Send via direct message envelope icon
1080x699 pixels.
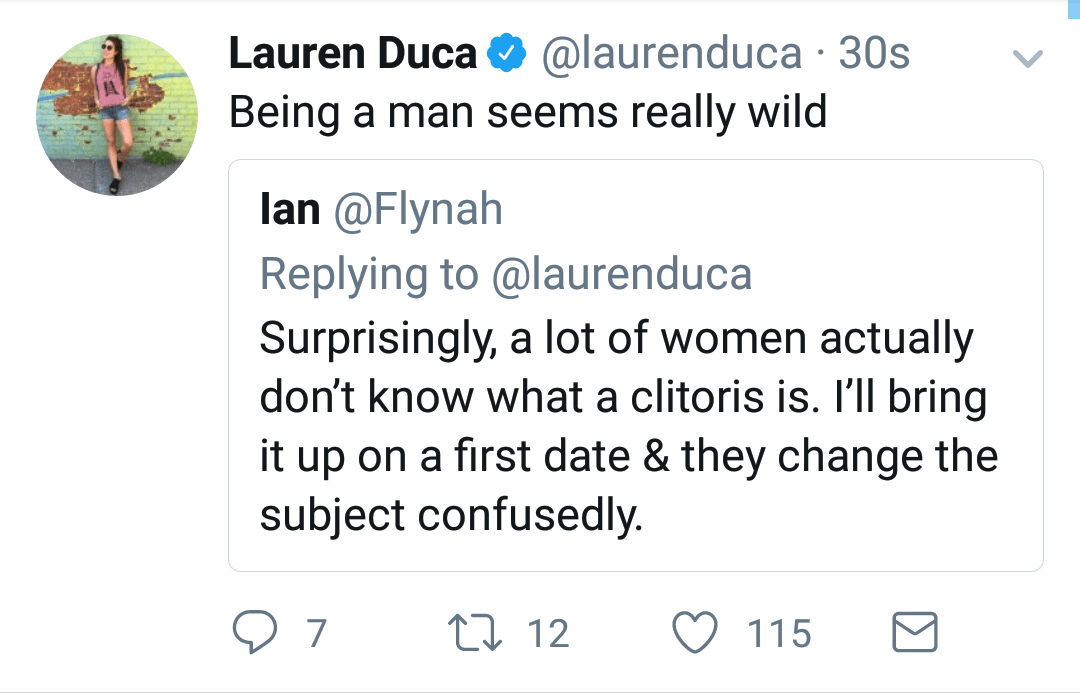[914, 633]
